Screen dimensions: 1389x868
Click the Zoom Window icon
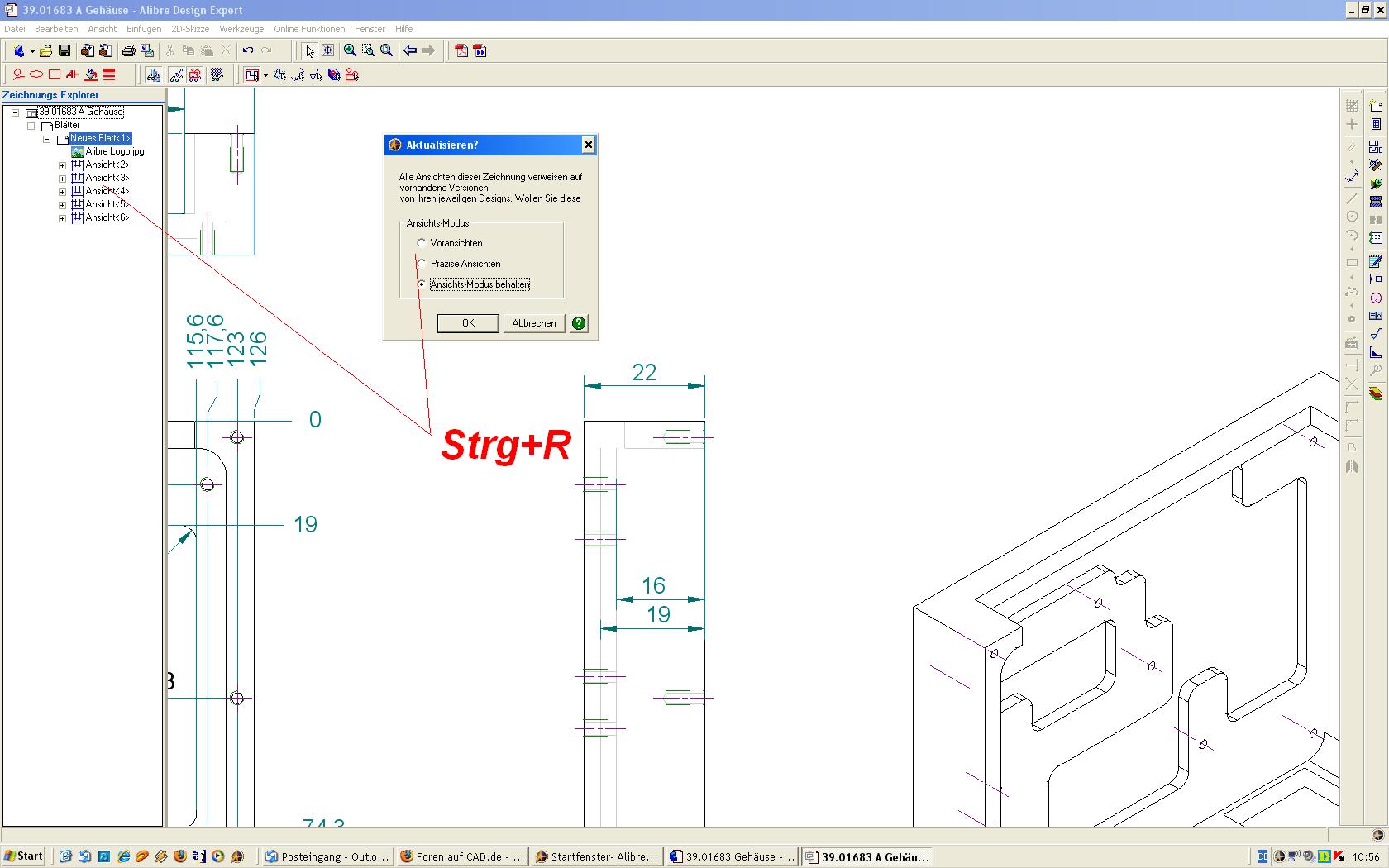[x=368, y=50]
